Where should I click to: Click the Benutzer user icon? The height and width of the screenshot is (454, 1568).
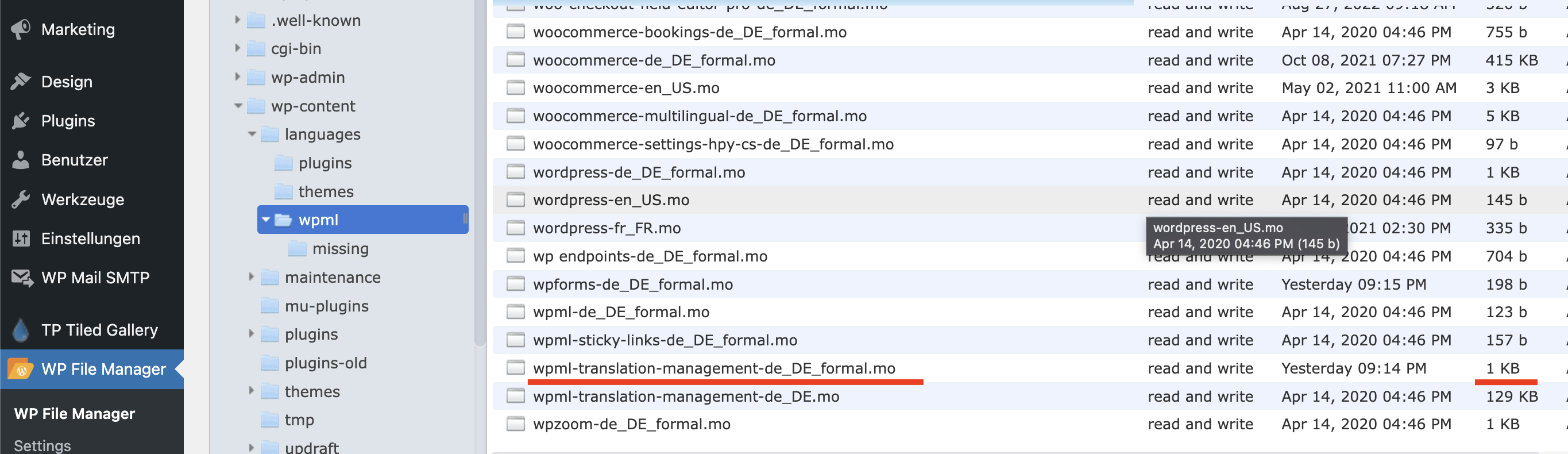21,160
